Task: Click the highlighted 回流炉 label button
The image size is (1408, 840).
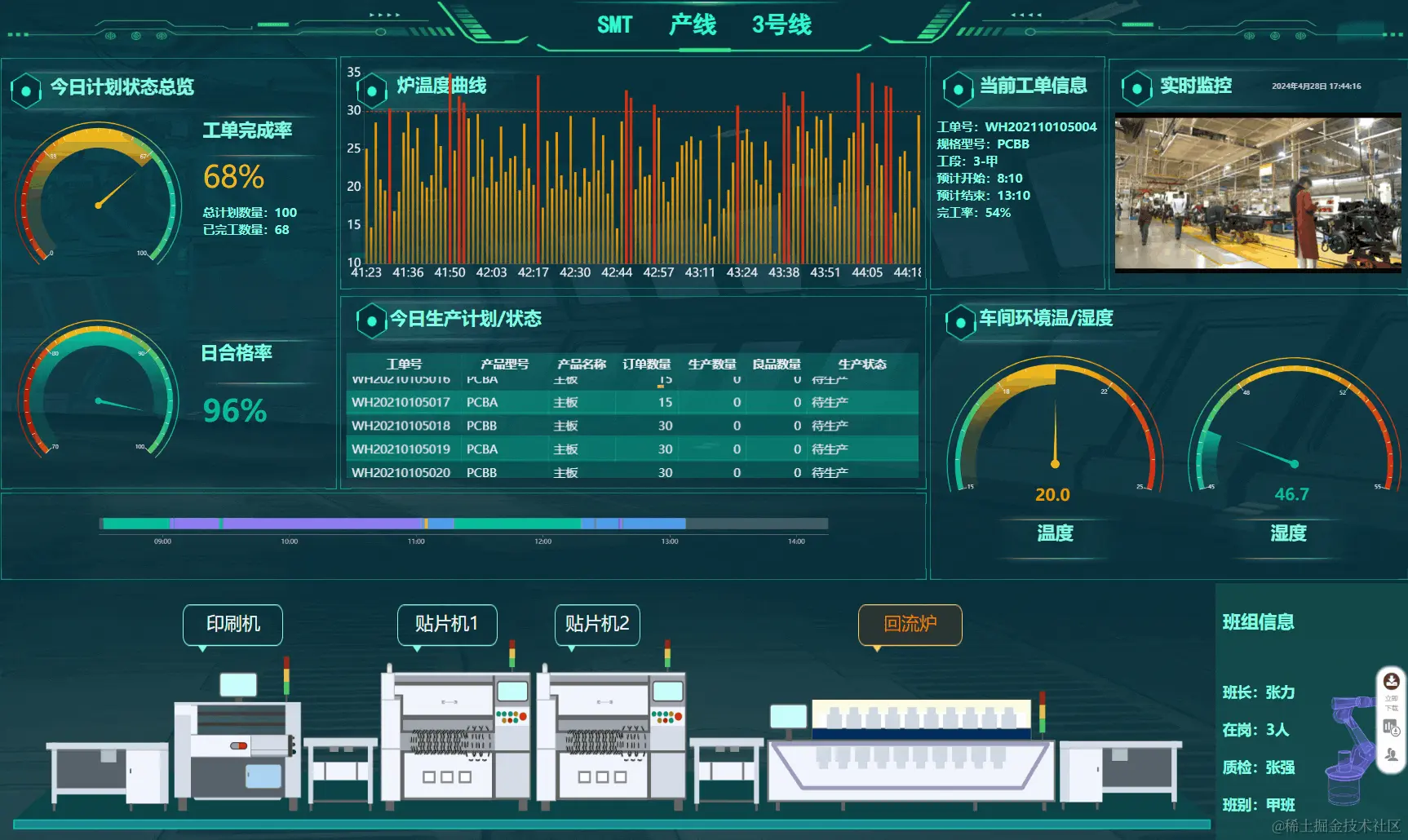Action: 910,625
